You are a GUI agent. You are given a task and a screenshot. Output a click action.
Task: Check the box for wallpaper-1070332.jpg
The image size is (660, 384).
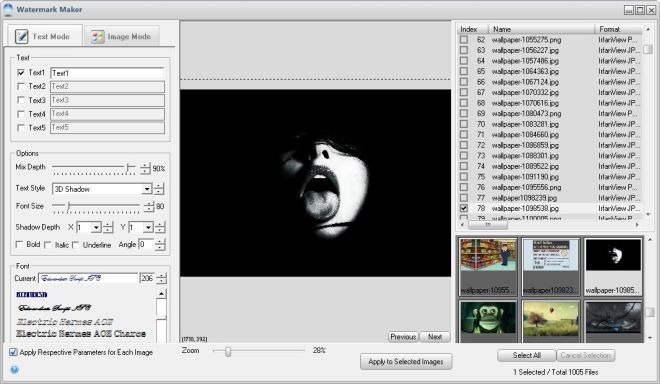(463, 92)
